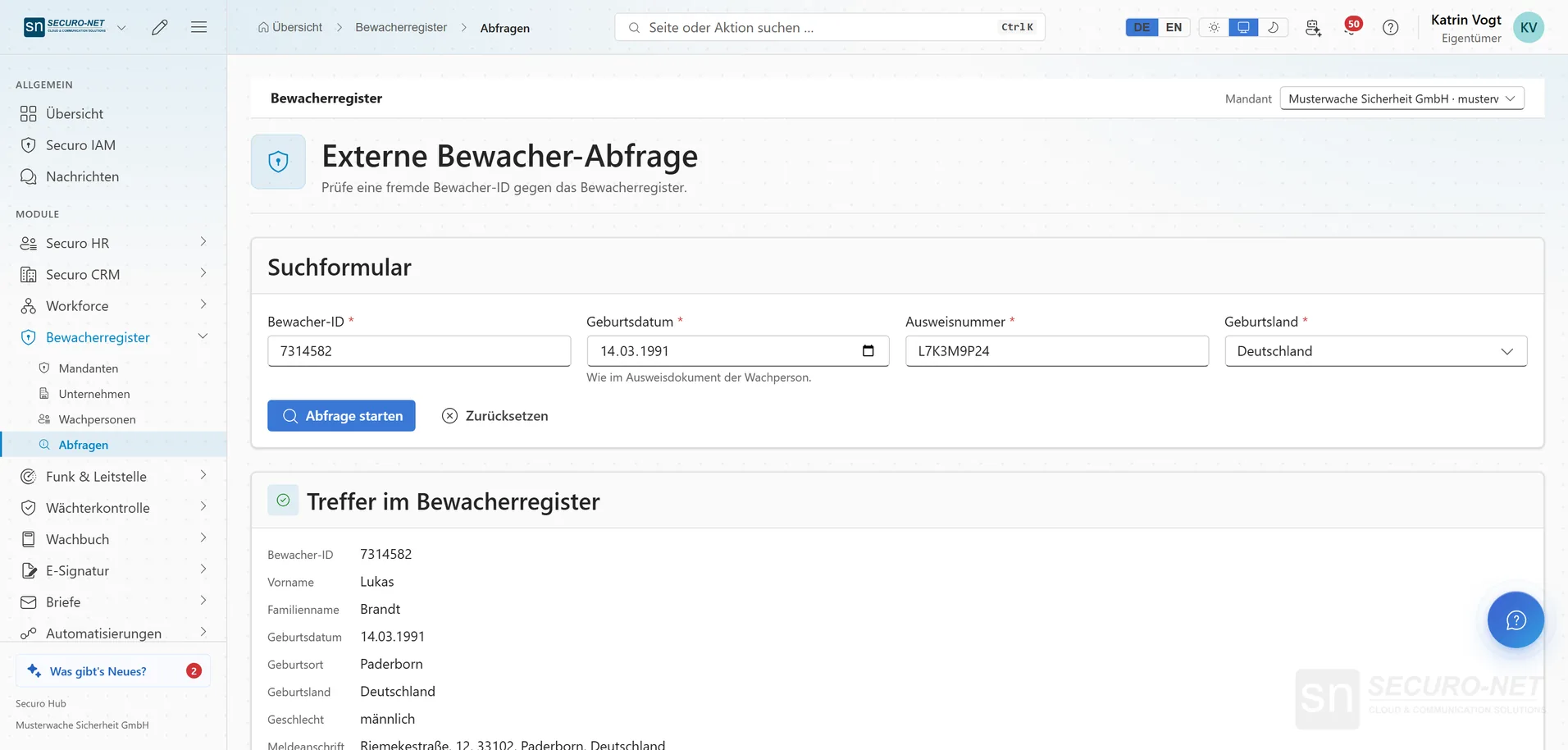Open the Mandant dropdown Musterwache Sicherheit GmbH
This screenshot has height=750, width=1568.
pos(1402,98)
